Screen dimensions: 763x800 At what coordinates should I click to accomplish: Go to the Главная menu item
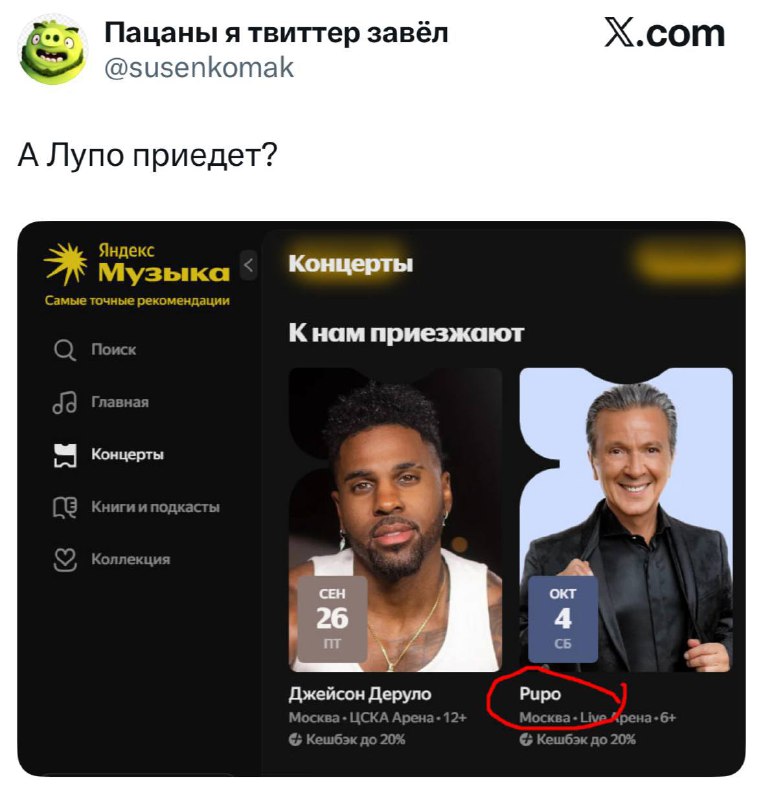(120, 403)
